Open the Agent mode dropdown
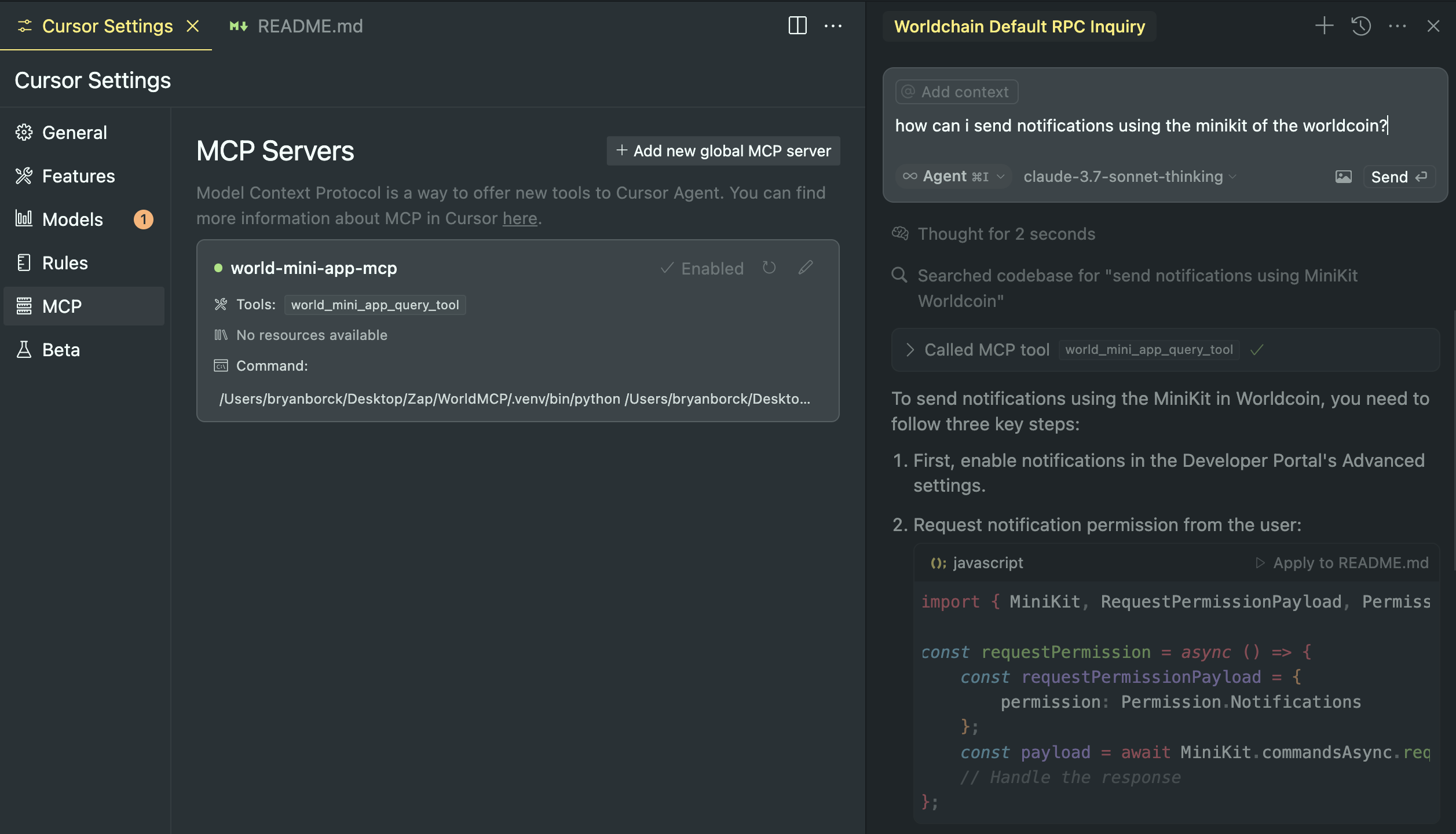 point(954,176)
